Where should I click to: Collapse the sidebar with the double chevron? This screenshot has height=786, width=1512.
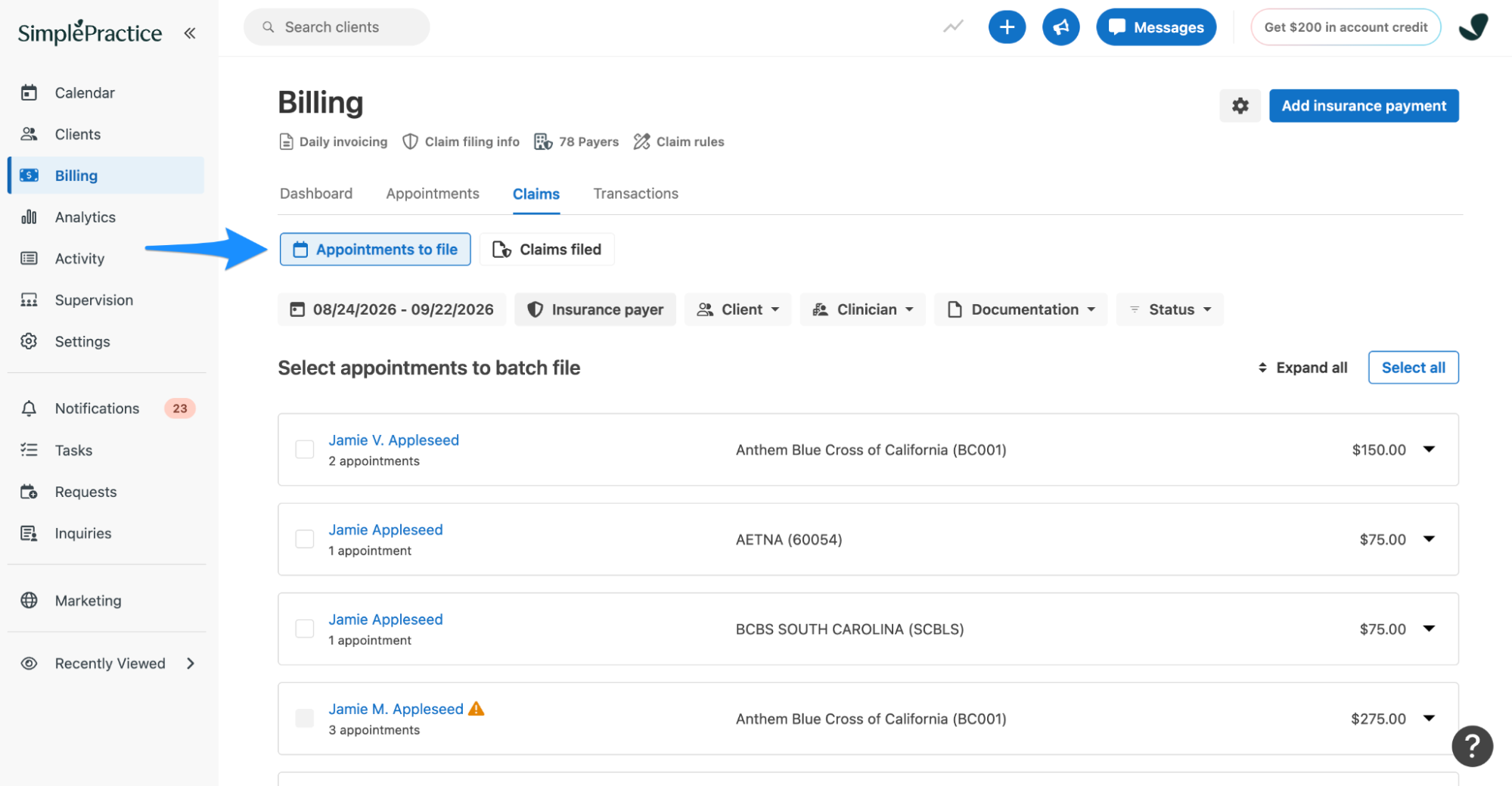pos(190,33)
